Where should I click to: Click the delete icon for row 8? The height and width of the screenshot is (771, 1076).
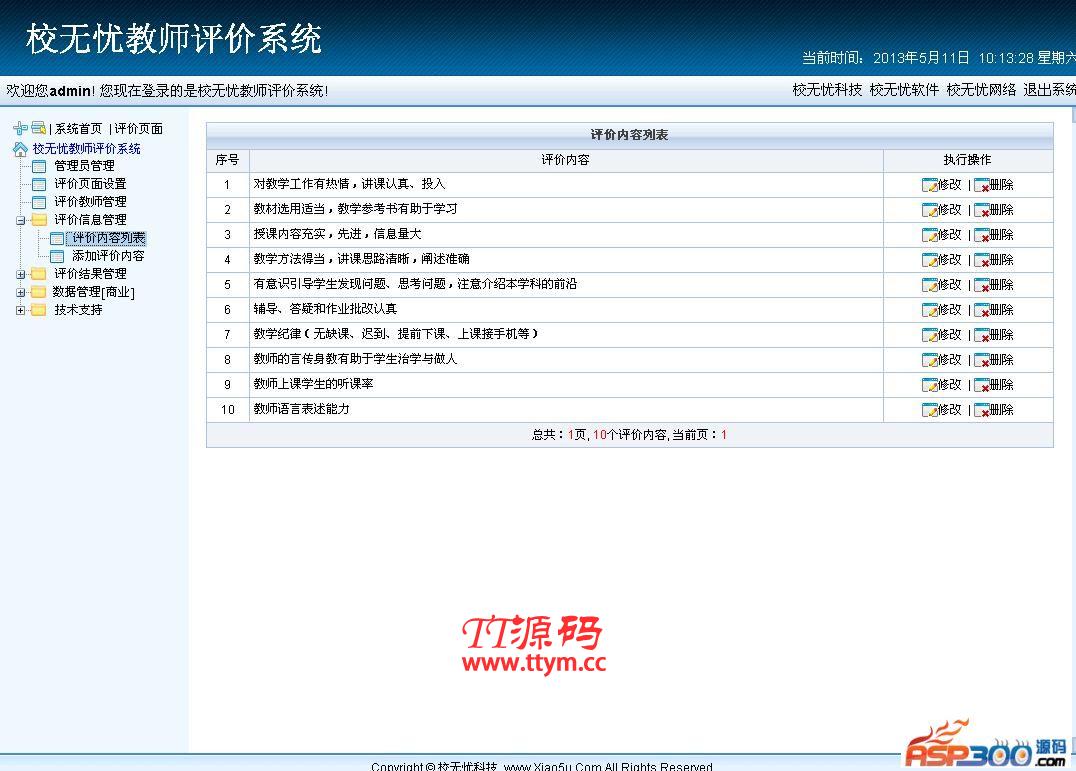point(981,360)
